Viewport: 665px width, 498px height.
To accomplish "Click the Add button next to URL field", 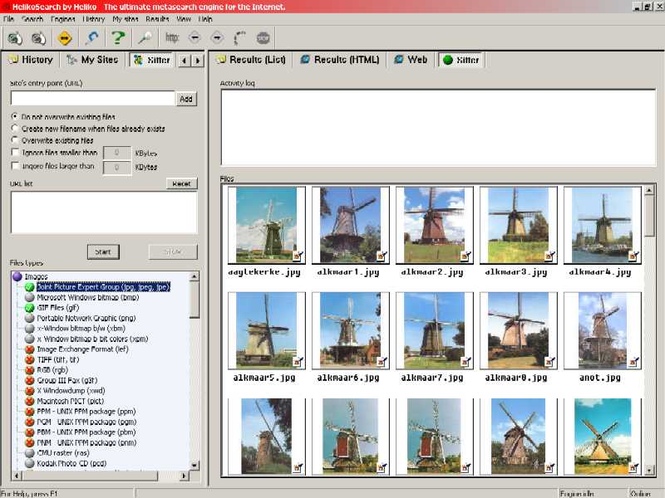I will pos(186,99).
